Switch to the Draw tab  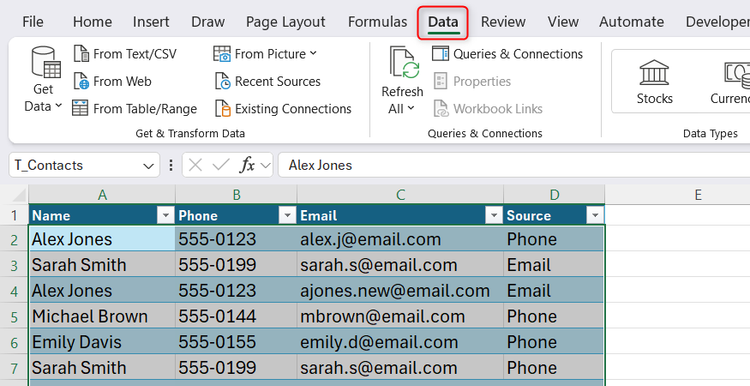pyautogui.click(x=208, y=22)
